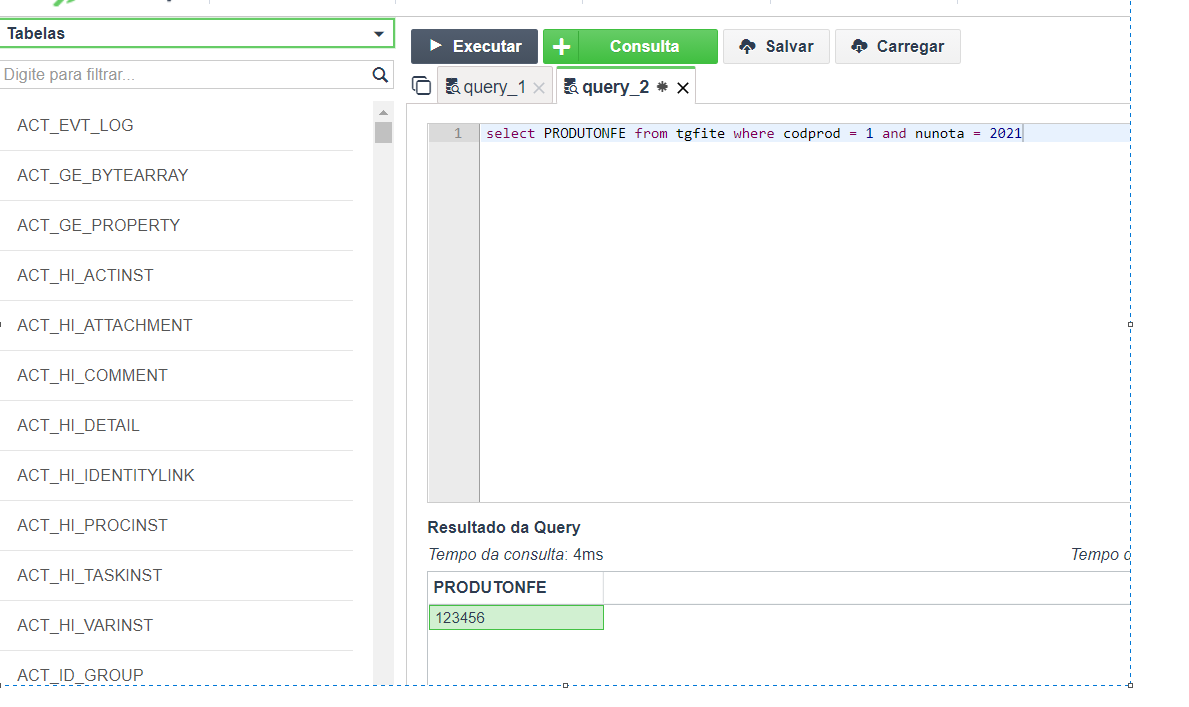Click the Executar run button
1189x707 pixels.
(474, 47)
